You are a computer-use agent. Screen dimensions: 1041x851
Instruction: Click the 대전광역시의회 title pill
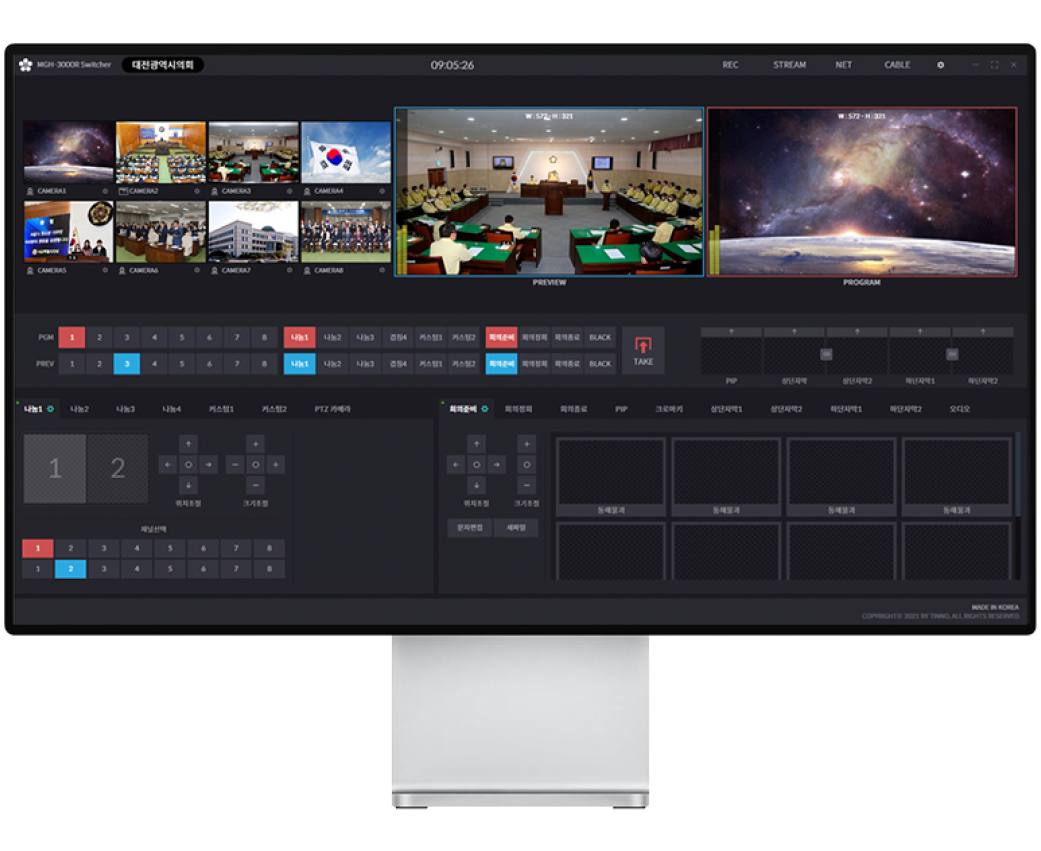(163, 65)
